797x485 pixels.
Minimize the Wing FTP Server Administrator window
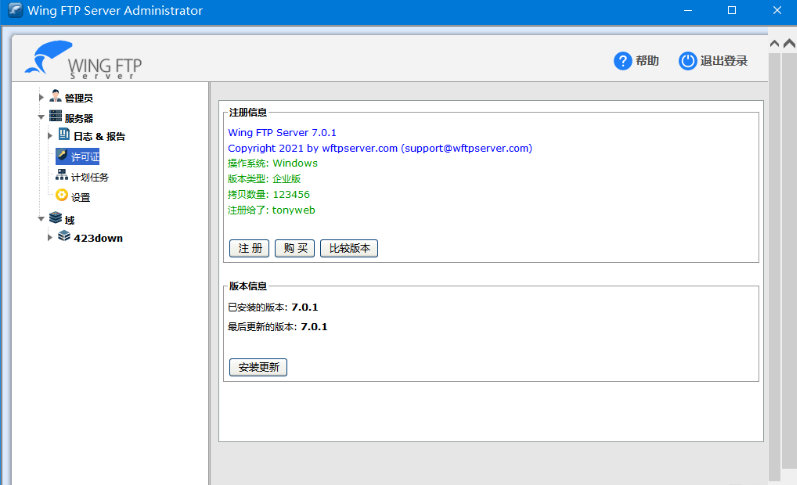(x=688, y=10)
